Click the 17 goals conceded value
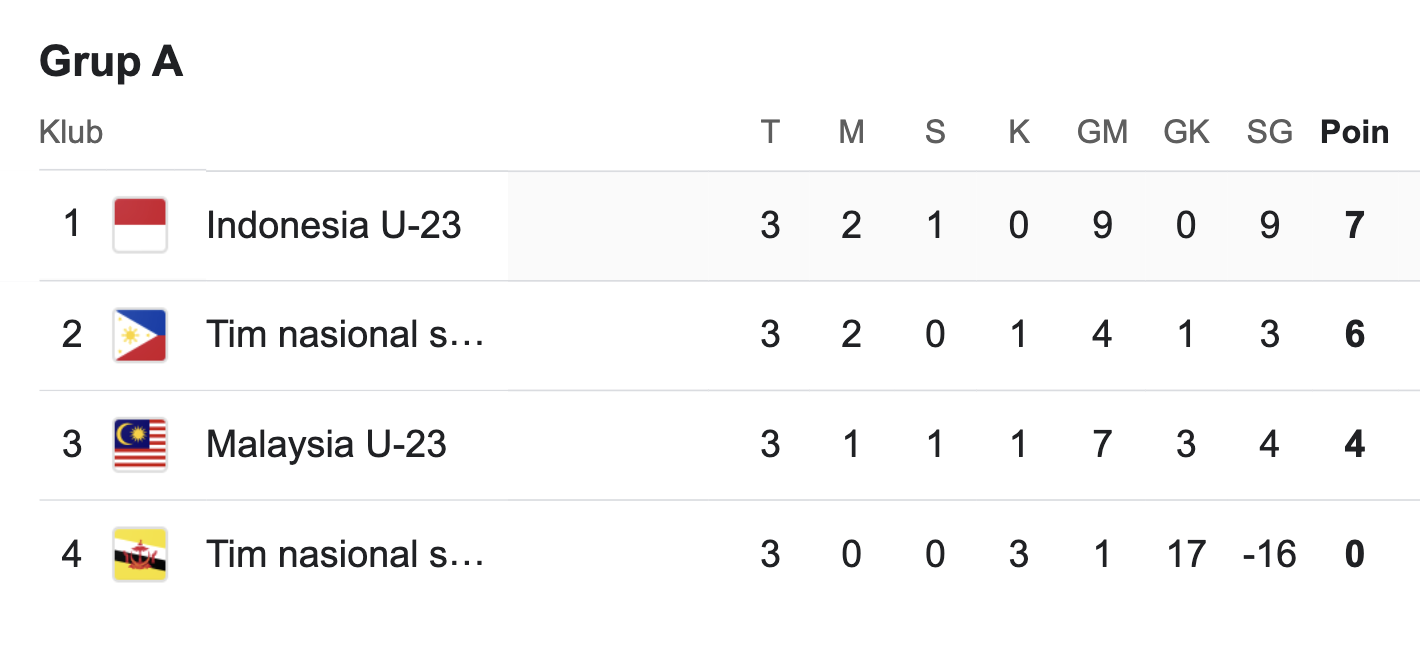This screenshot has width=1420, height=668. (x=1186, y=554)
